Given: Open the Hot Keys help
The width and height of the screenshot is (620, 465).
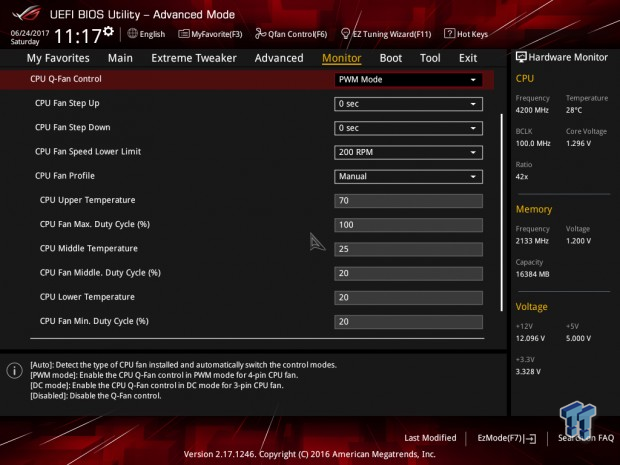Looking at the screenshot, I should [x=466, y=34].
